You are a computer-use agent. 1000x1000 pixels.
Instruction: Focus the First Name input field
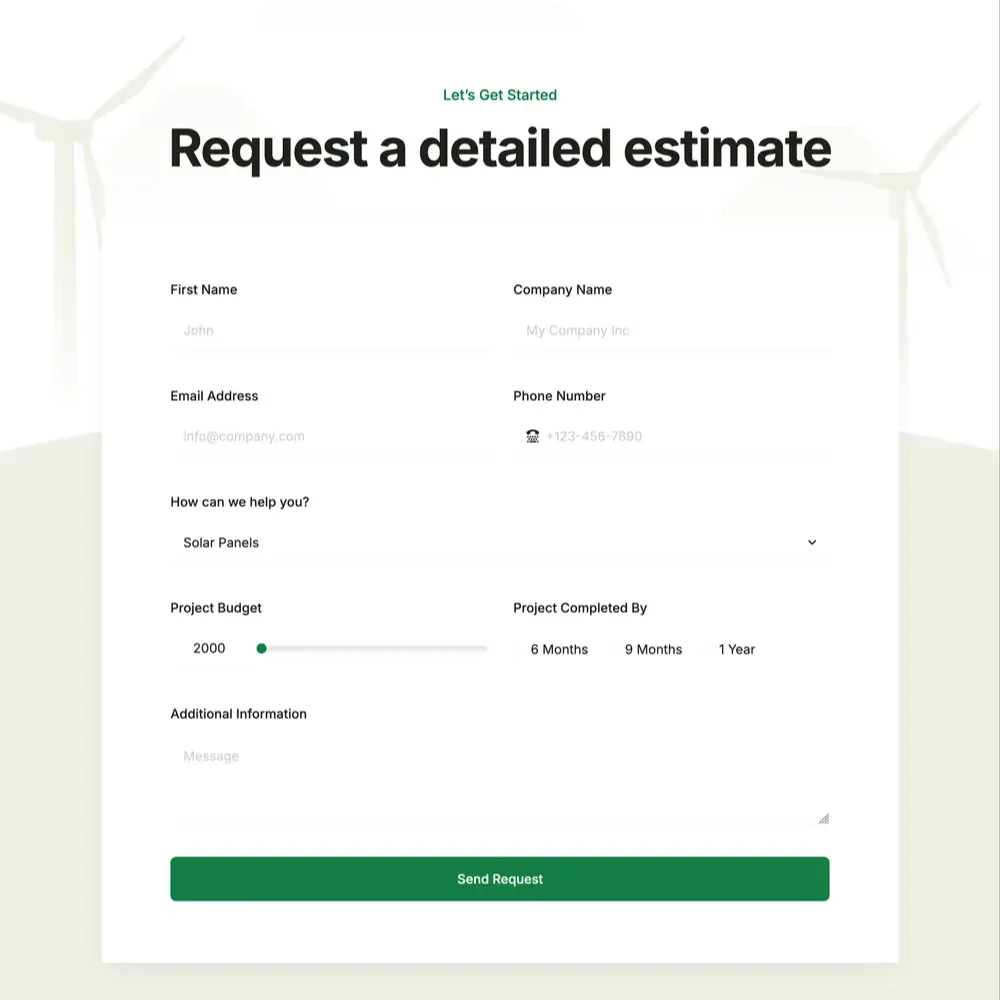coord(329,330)
